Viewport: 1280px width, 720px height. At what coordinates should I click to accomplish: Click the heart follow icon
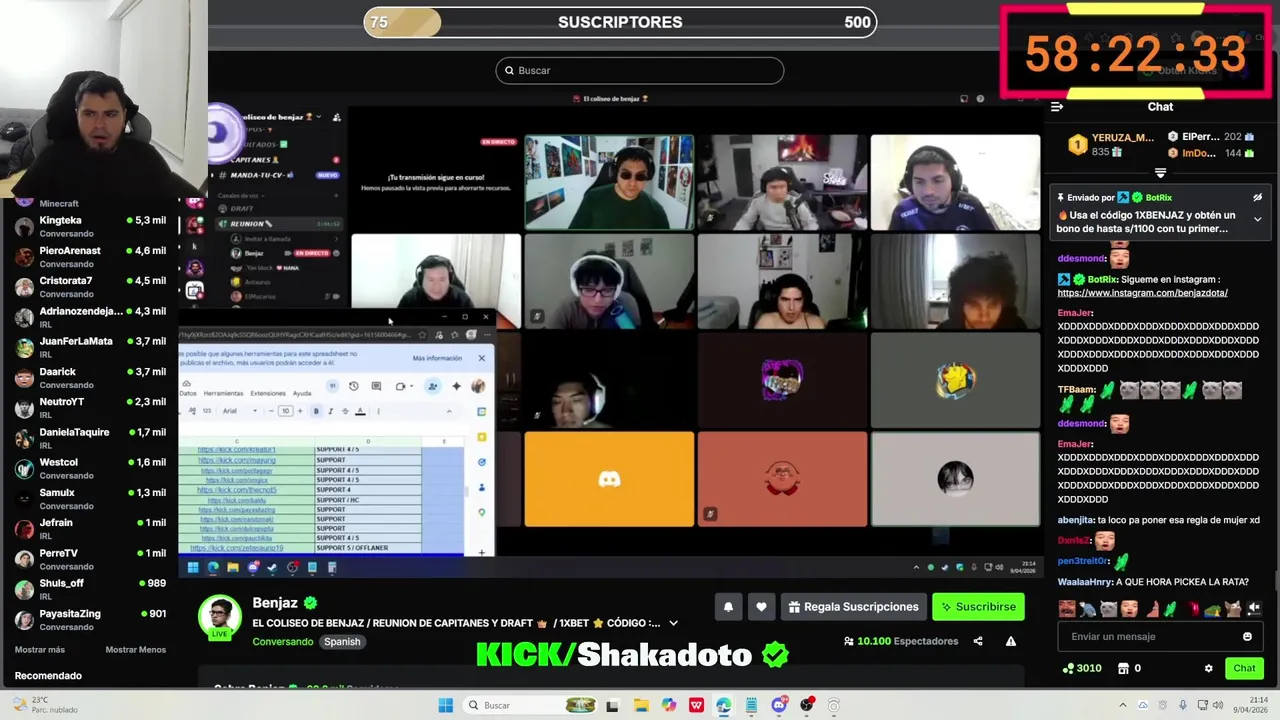click(x=761, y=607)
